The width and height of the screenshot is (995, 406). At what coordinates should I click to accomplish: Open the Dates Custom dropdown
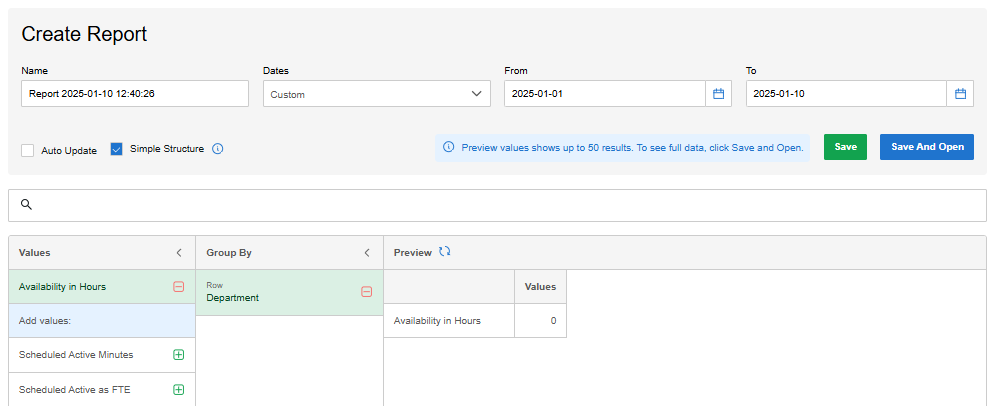377,94
